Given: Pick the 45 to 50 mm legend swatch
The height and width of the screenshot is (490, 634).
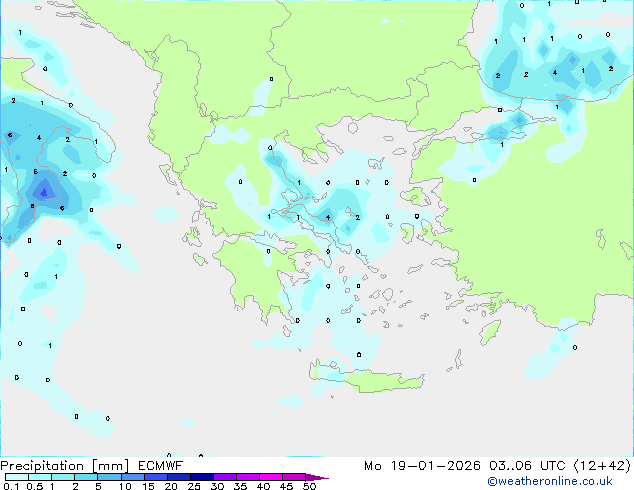Looking at the screenshot, I should tap(294, 477).
